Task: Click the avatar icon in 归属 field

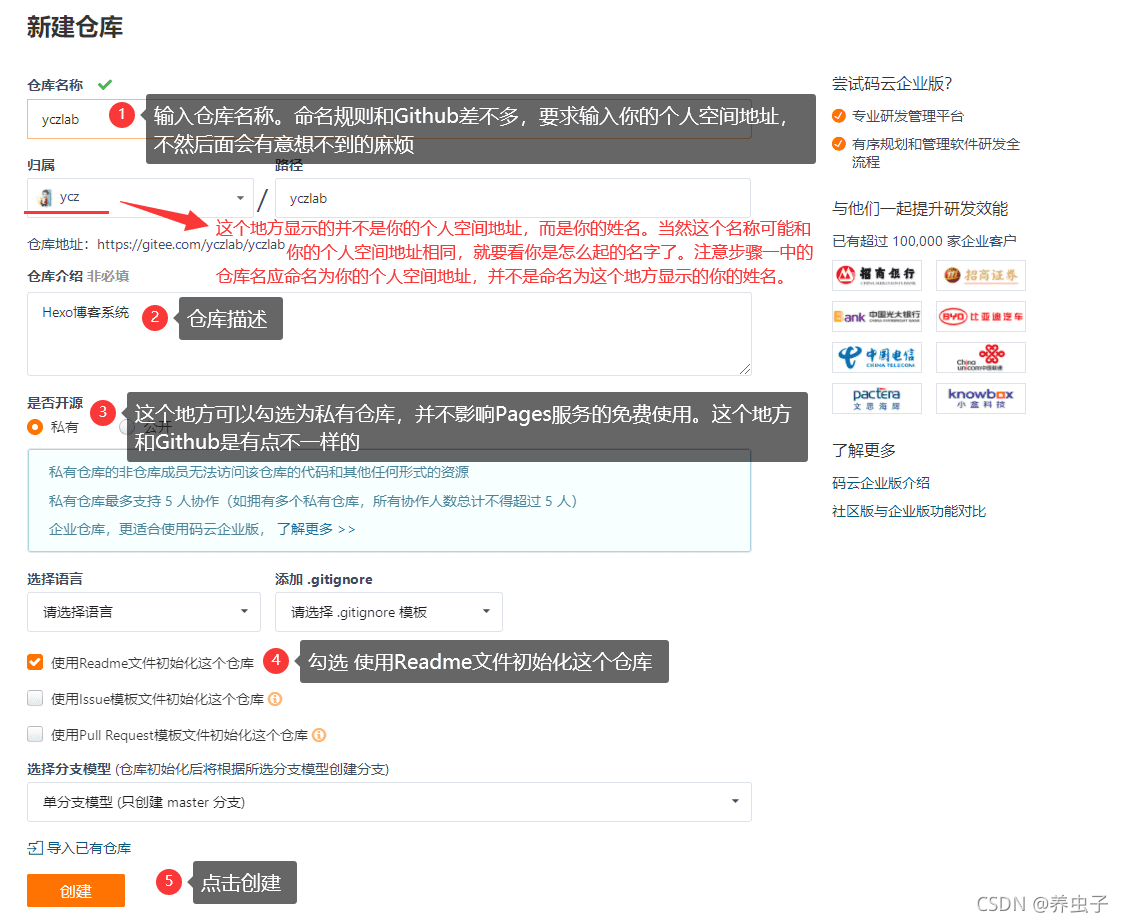Action: [x=42, y=197]
